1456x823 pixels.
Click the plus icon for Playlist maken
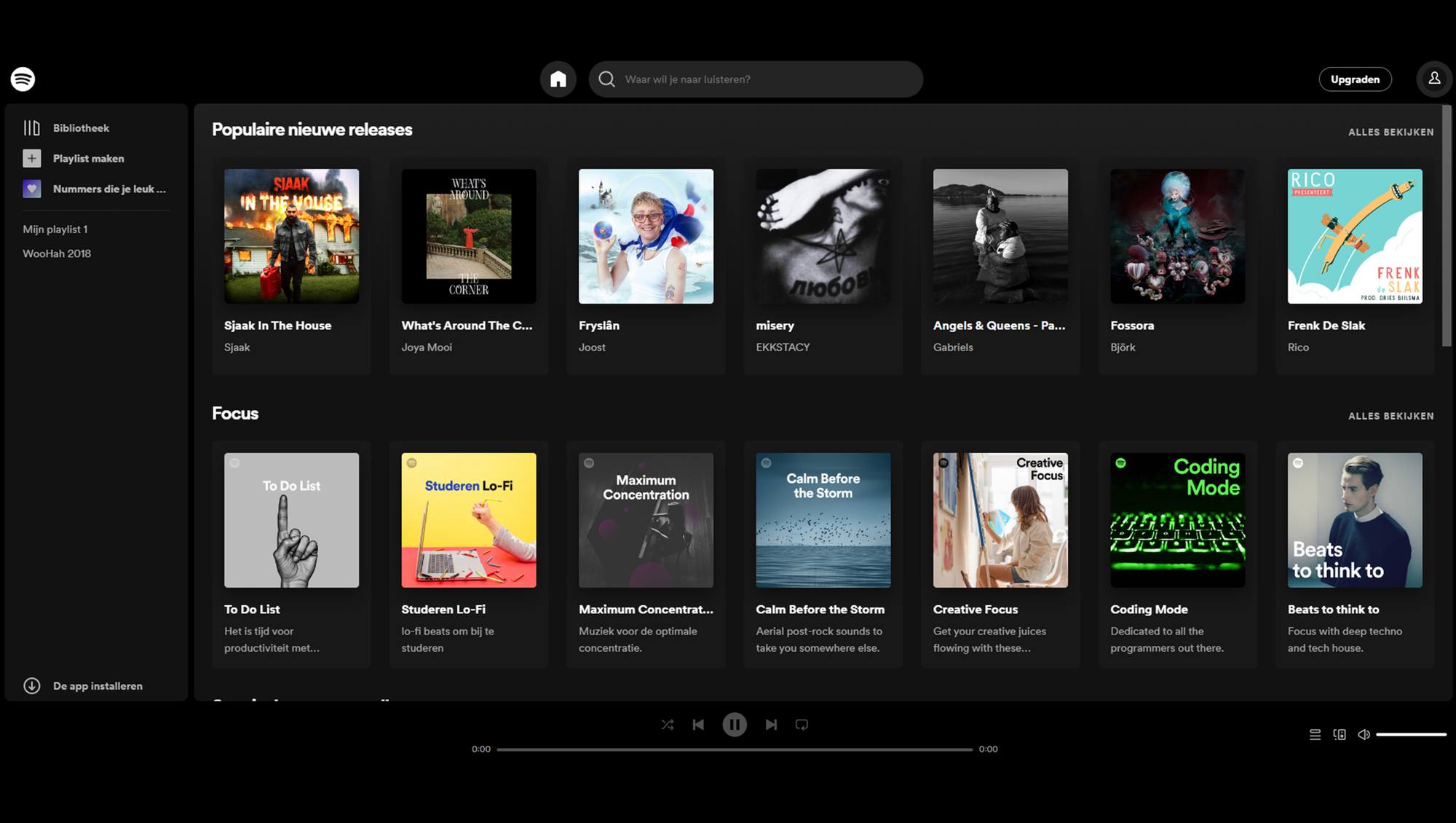[x=31, y=158]
